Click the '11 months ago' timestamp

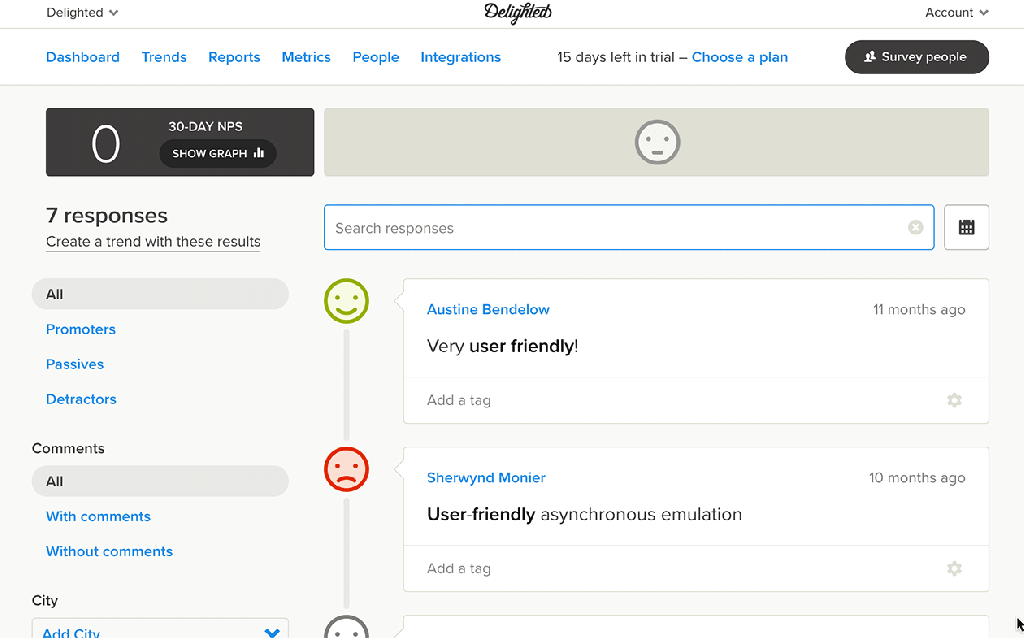click(919, 310)
